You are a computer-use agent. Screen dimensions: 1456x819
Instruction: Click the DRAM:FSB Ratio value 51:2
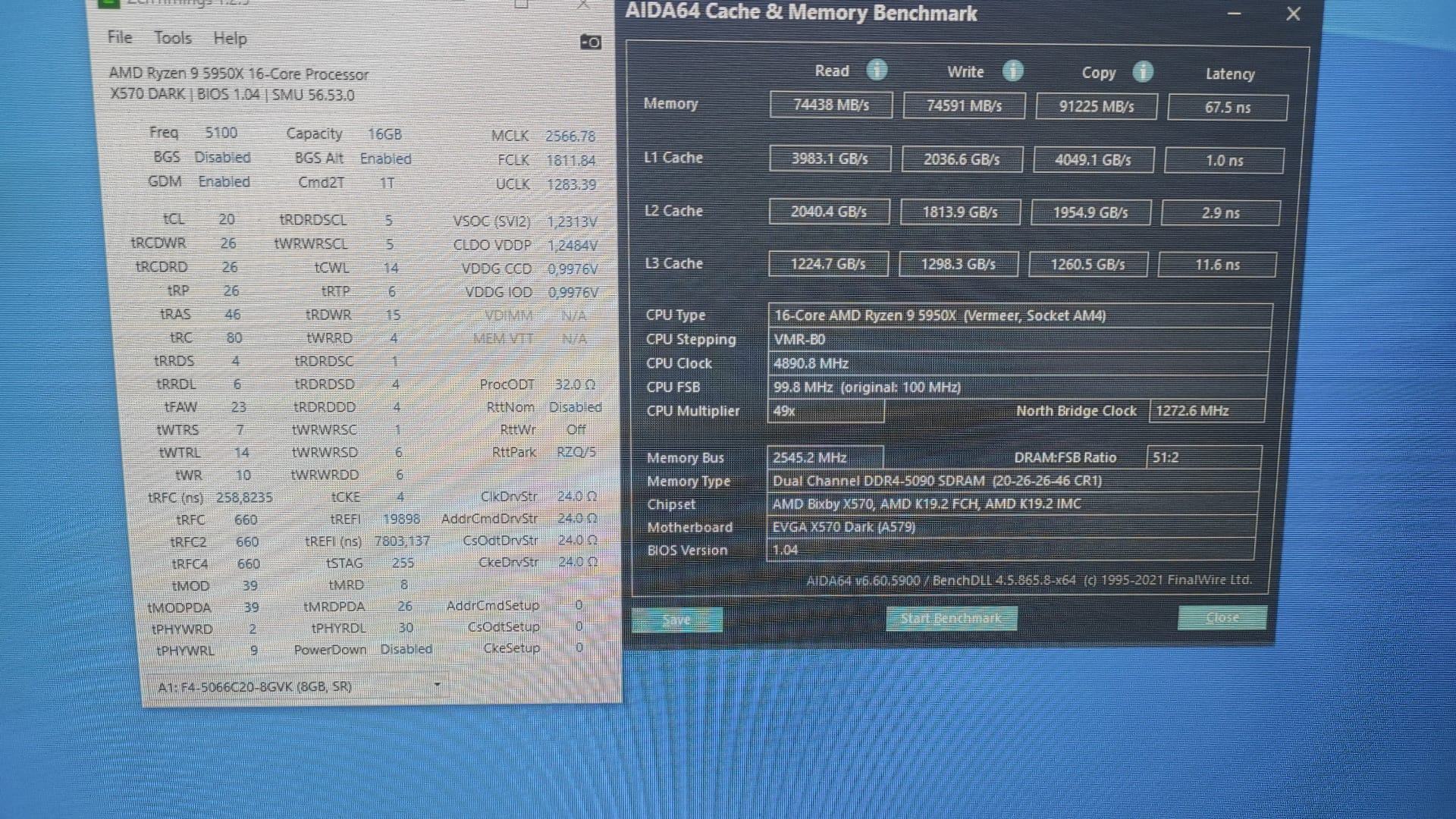1204,457
